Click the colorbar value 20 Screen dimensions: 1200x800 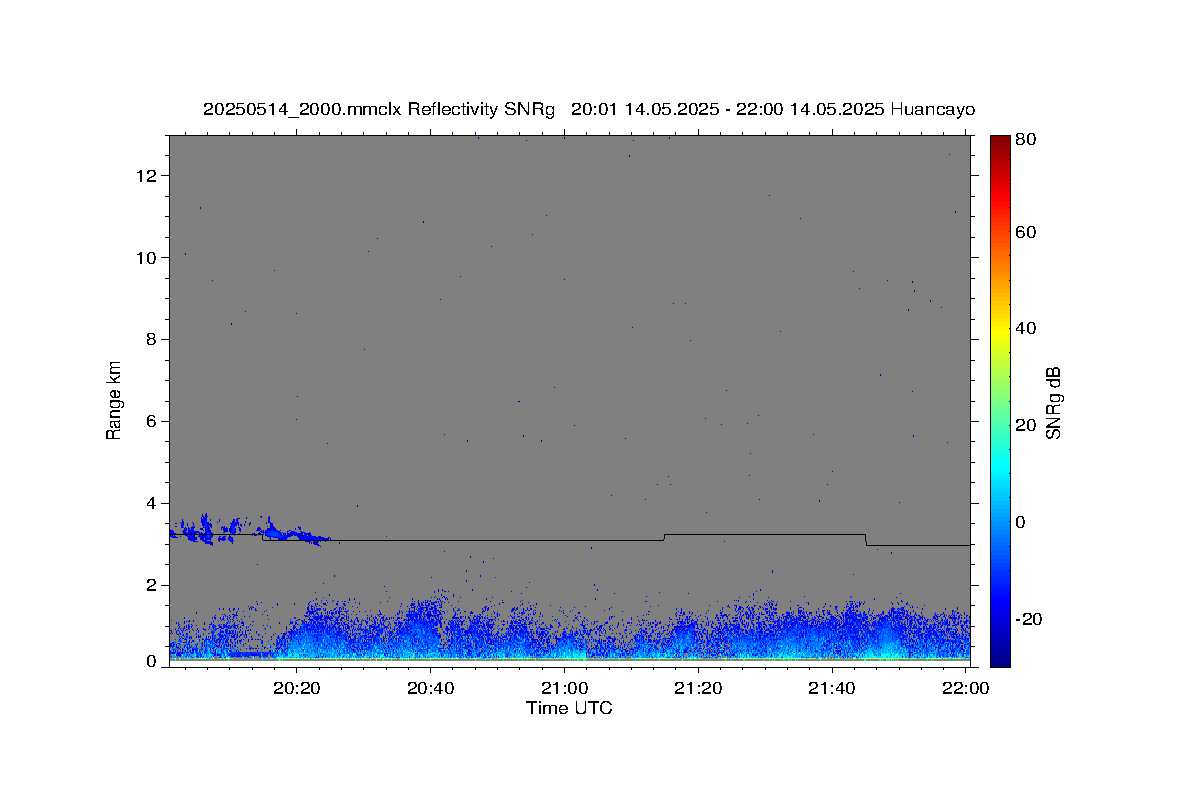1025,425
